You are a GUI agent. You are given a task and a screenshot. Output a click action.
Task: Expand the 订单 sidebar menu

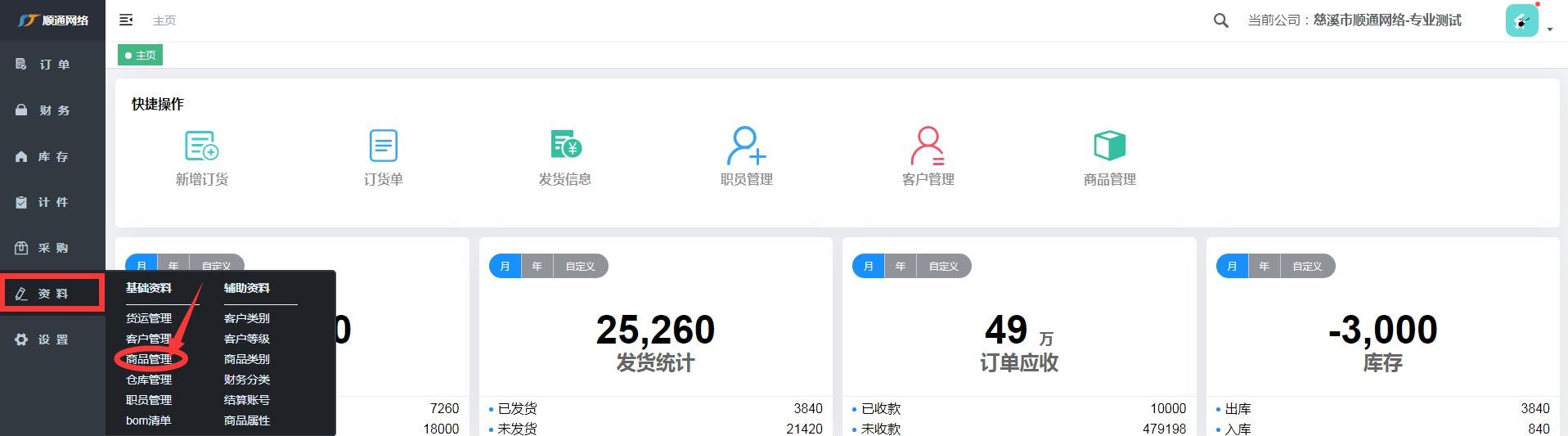pyautogui.click(x=53, y=65)
